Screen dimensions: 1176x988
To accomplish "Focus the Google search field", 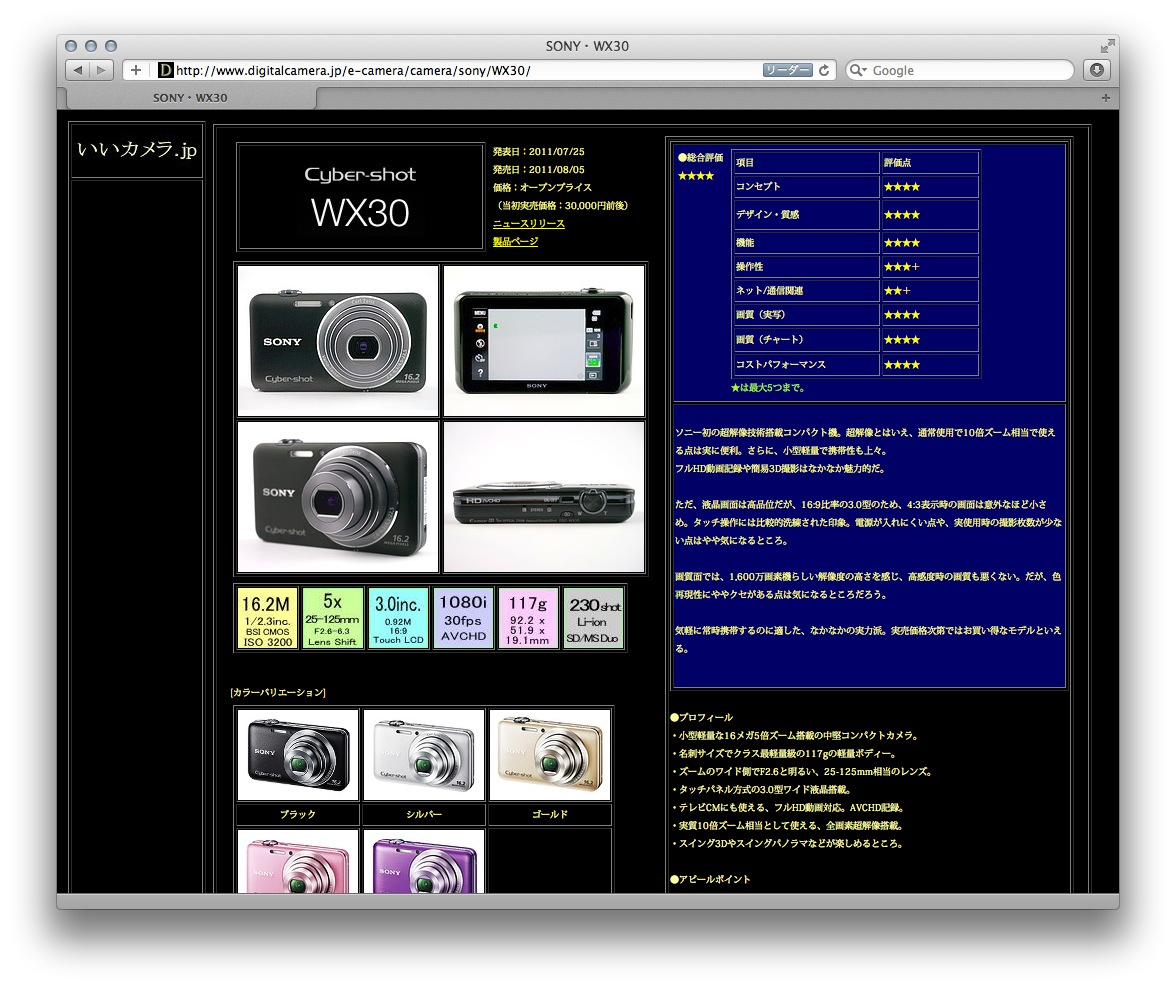I will (x=960, y=70).
